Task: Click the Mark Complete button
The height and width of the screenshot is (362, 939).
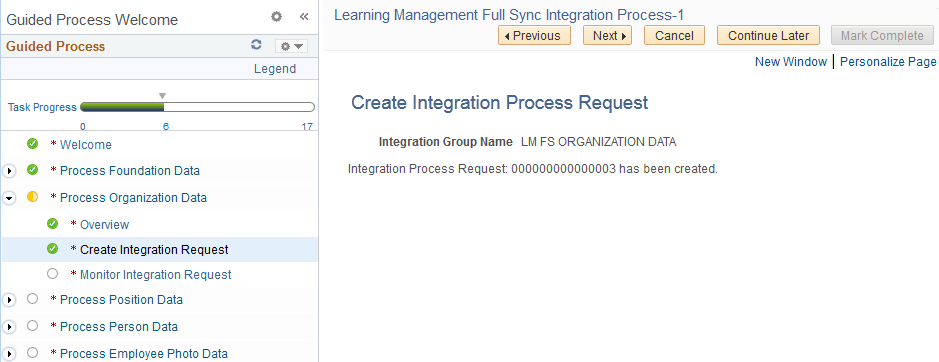Action: pyautogui.click(x=882, y=35)
